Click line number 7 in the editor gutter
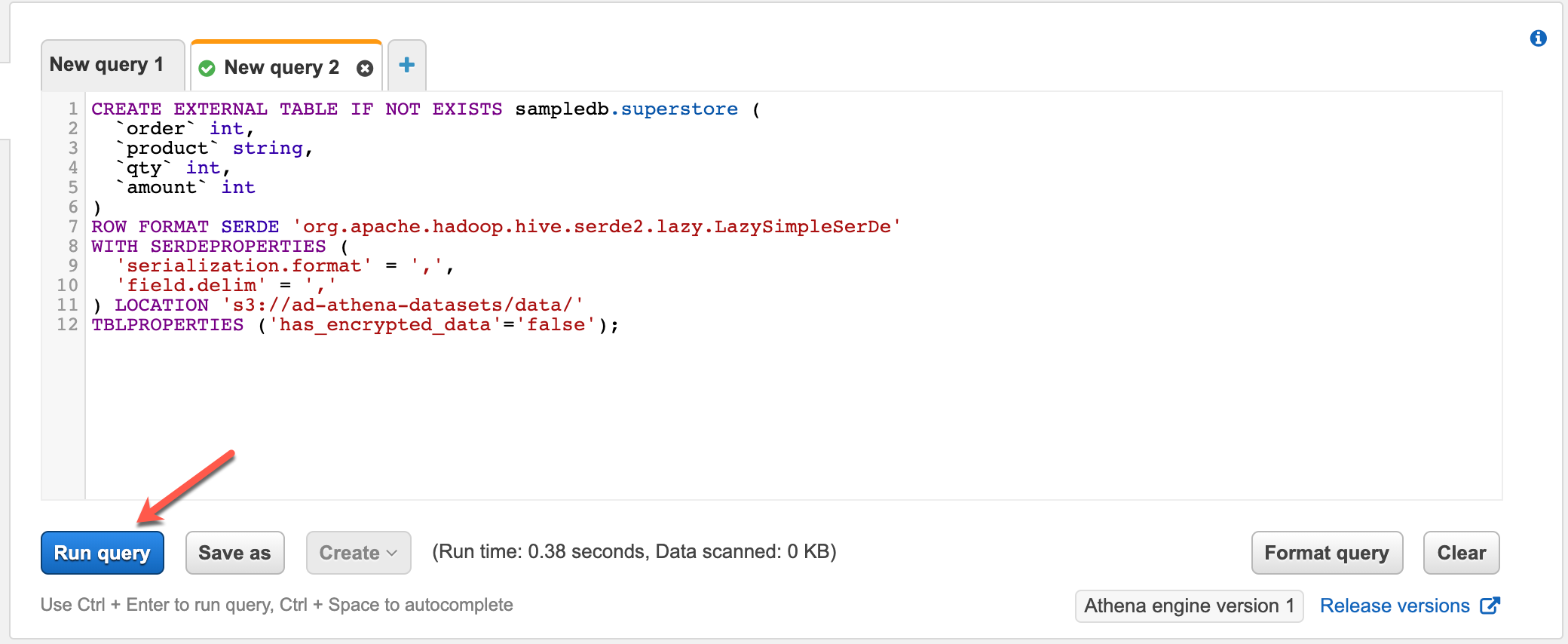Viewport: 1568px width, 644px height. [x=73, y=227]
